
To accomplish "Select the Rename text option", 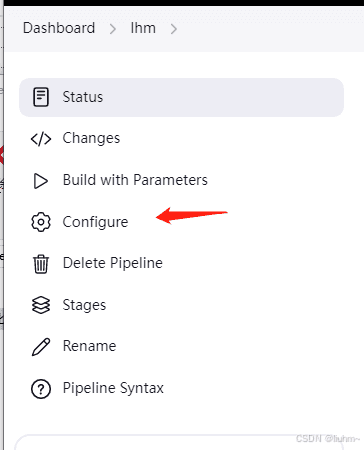I will (90, 346).
